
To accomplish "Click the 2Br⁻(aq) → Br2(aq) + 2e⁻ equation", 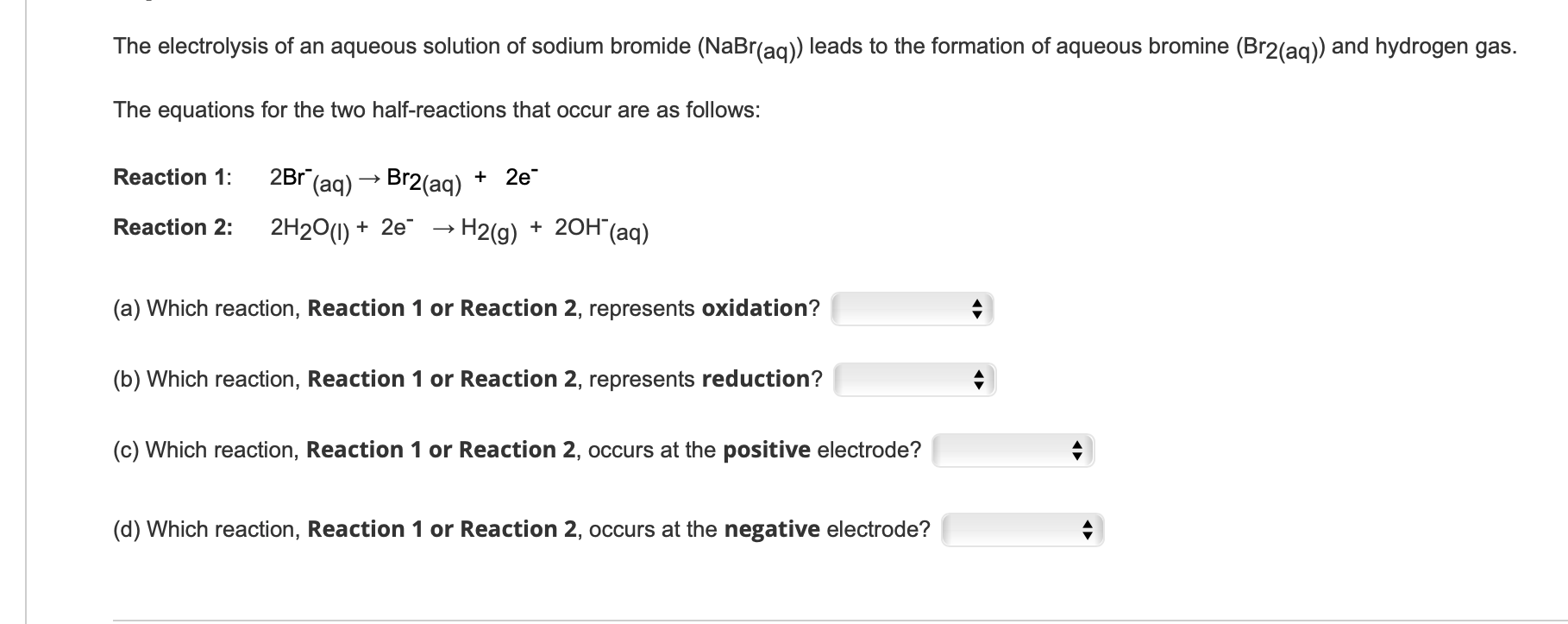I will click(x=404, y=180).
